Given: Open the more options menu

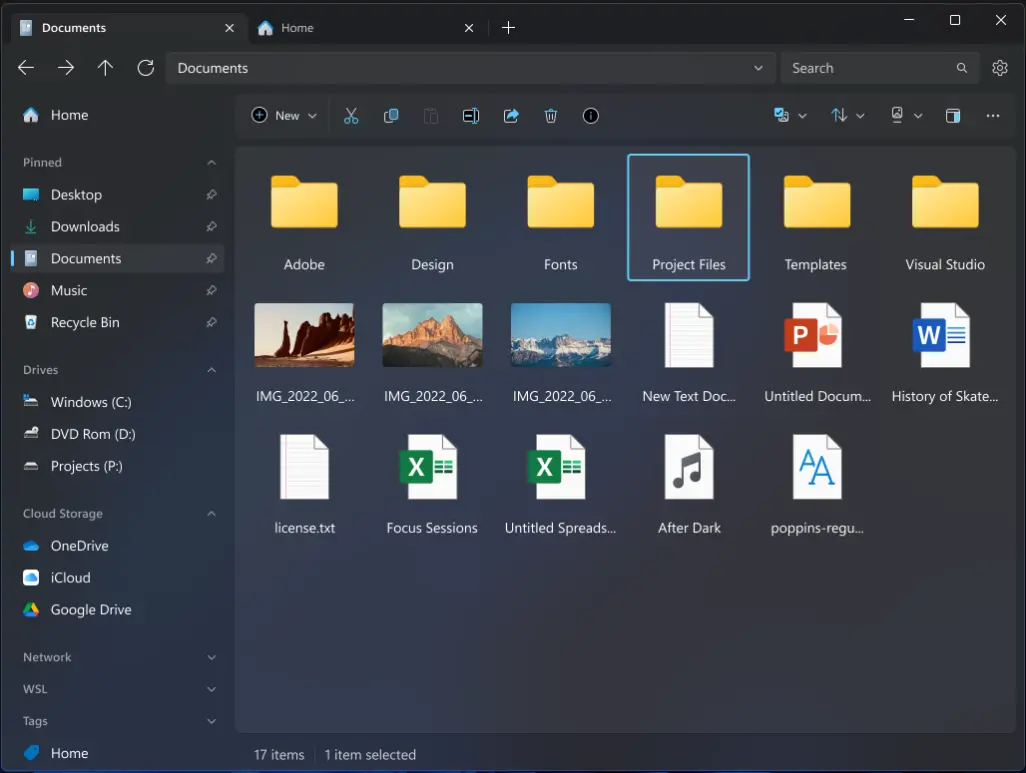Looking at the screenshot, I should pyautogui.click(x=992, y=115).
